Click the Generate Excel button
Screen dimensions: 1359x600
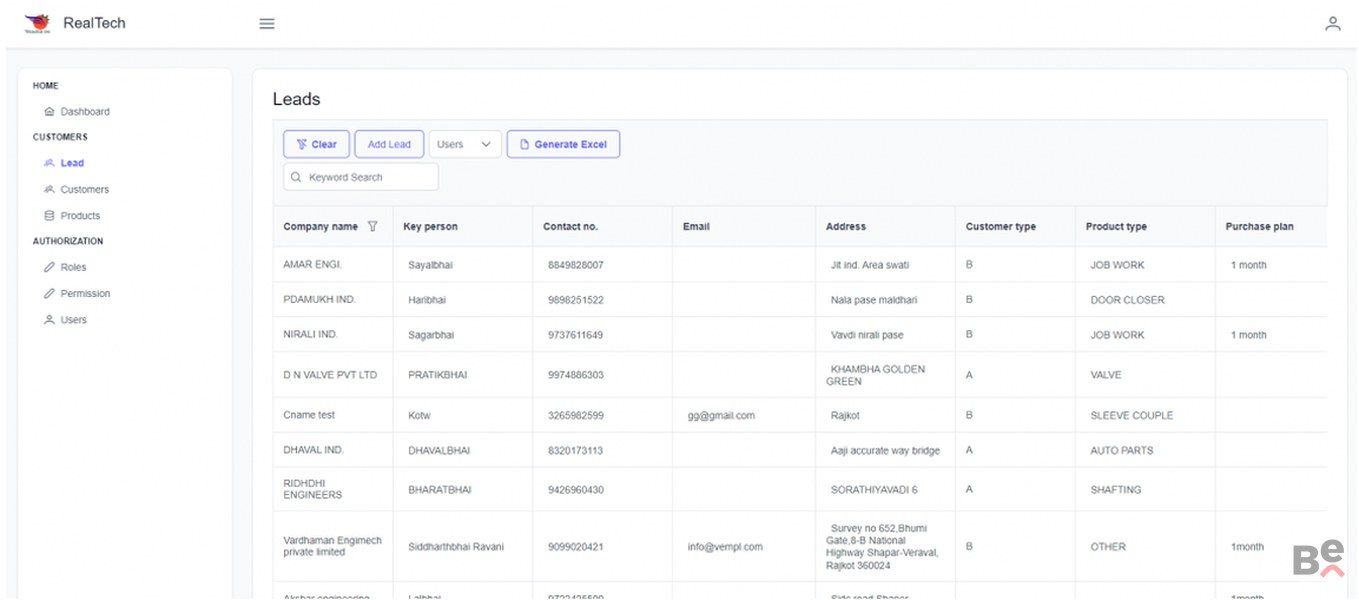563,145
